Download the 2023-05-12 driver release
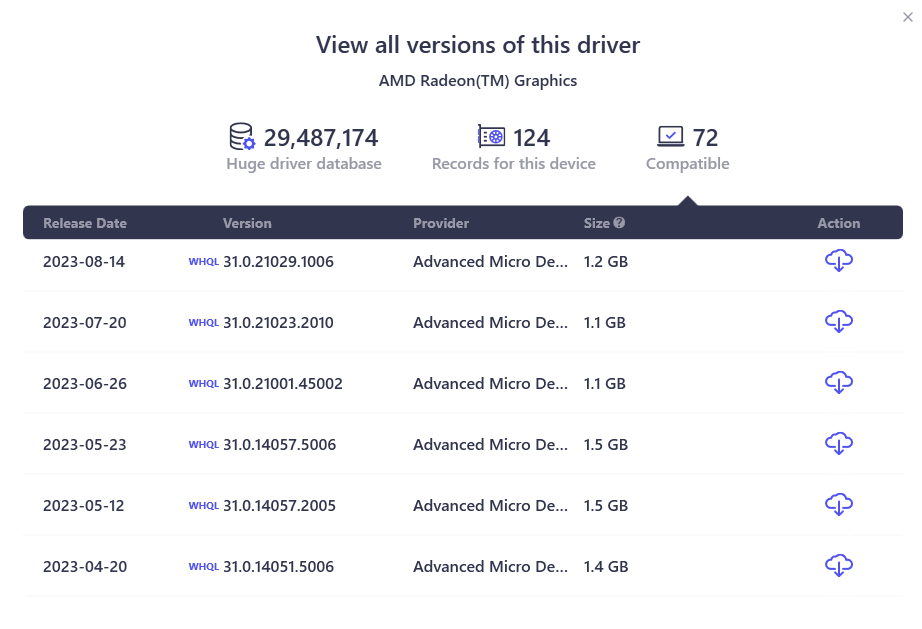This screenshot has width=922, height=629. click(838, 505)
